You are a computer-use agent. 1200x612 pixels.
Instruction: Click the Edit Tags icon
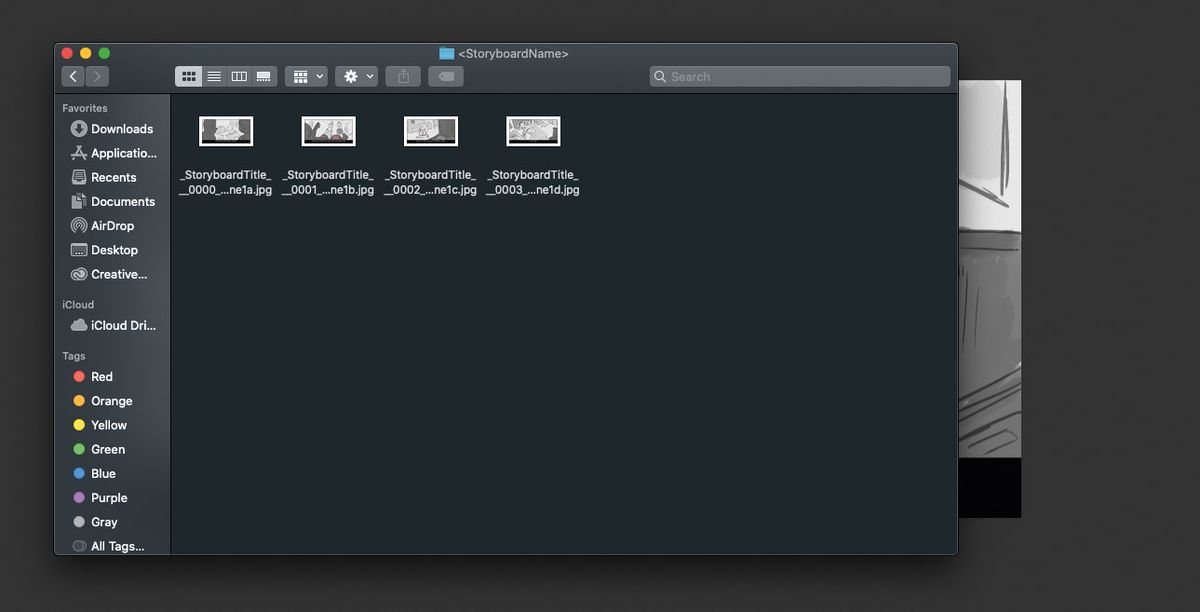pyautogui.click(x=445, y=76)
